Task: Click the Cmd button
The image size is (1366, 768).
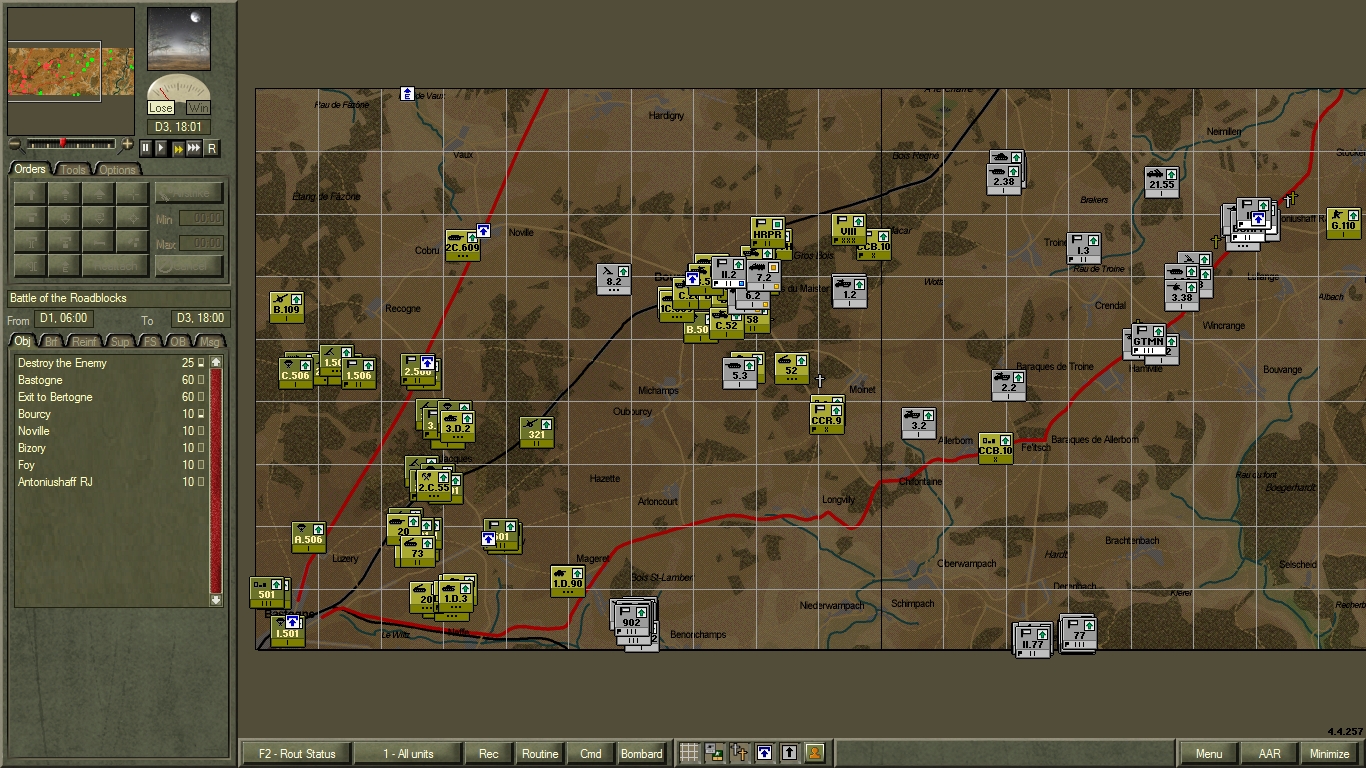Action: coord(591,753)
